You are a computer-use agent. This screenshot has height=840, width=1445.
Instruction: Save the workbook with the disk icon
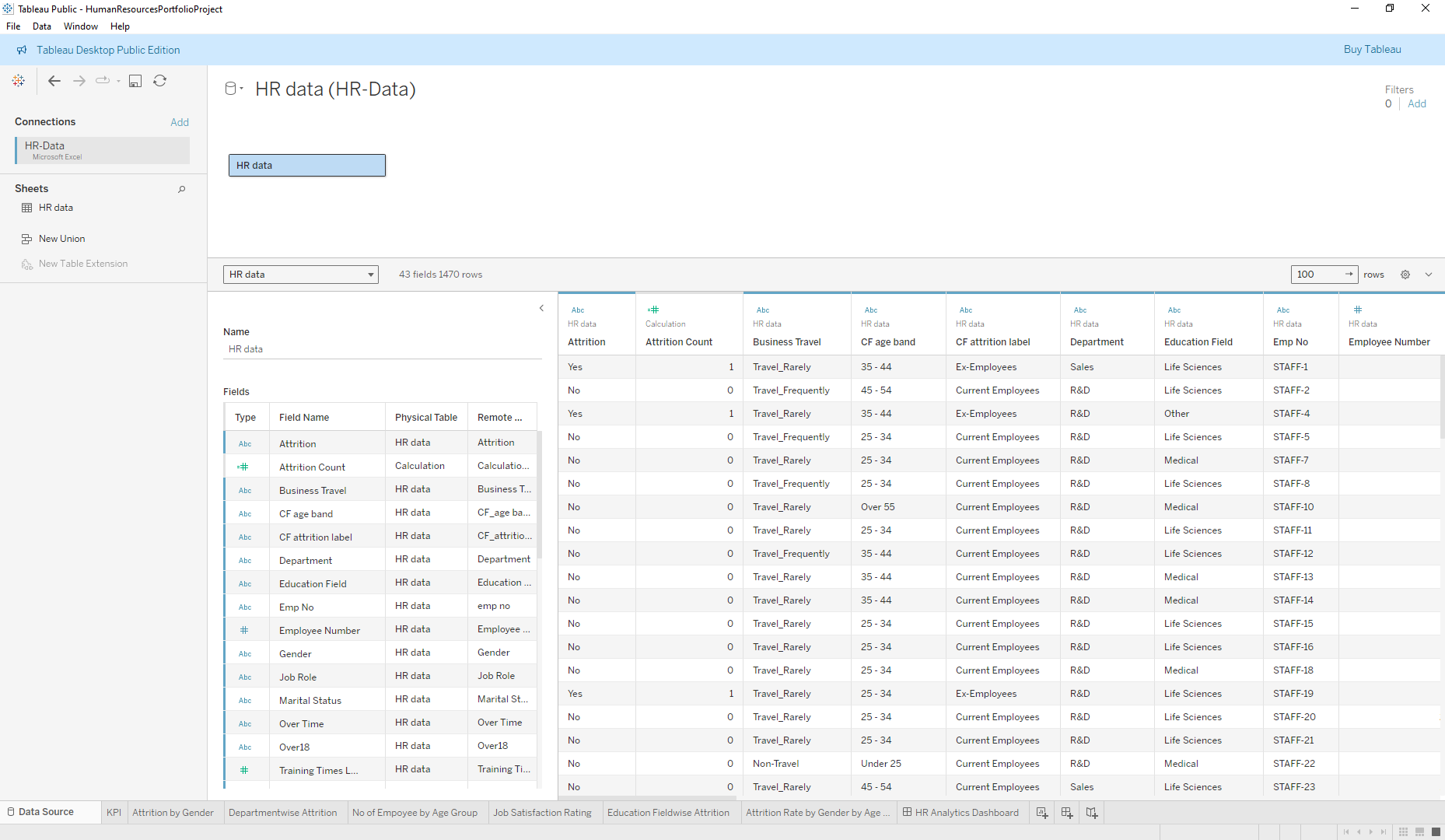pyautogui.click(x=135, y=81)
